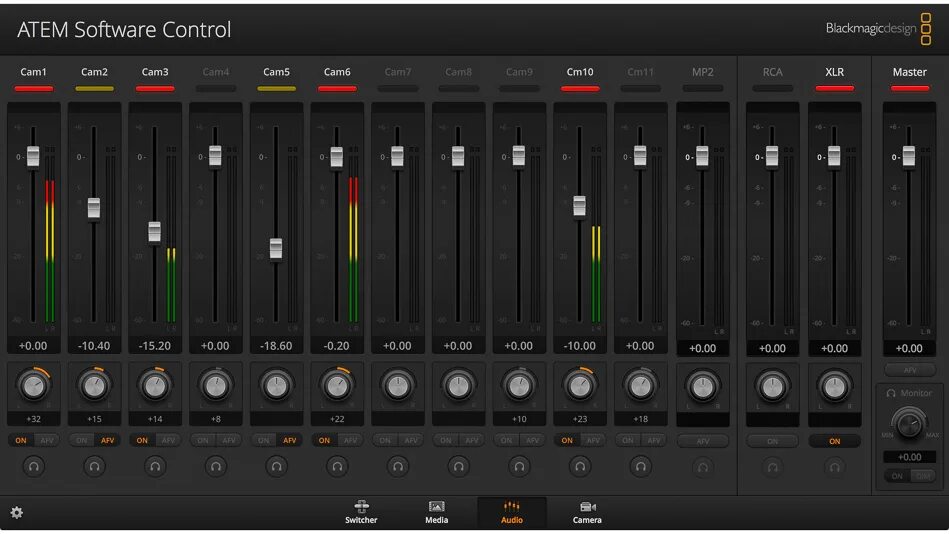The height and width of the screenshot is (534, 949).
Task: Select the Audio tab
Action: (512, 512)
